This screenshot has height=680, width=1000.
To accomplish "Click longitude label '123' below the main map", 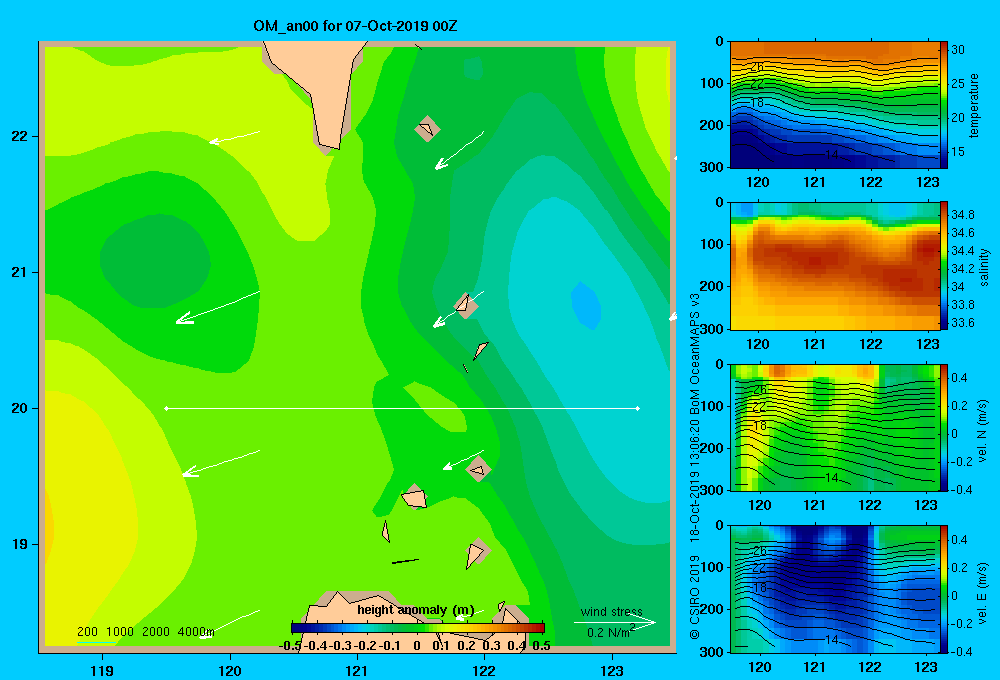I will point(612,670).
